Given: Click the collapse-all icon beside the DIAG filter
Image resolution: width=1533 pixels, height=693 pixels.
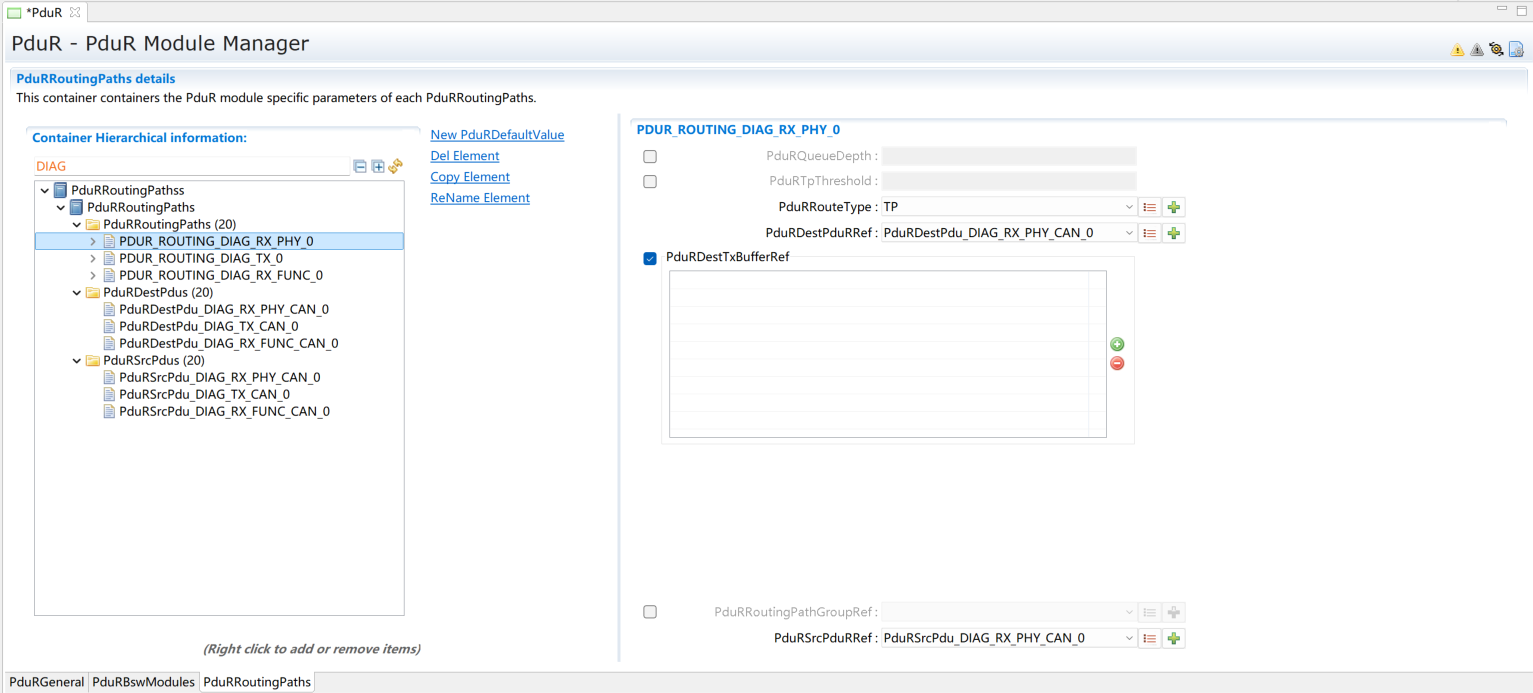Looking at the screenshot, I should click(x=360, y=166).
